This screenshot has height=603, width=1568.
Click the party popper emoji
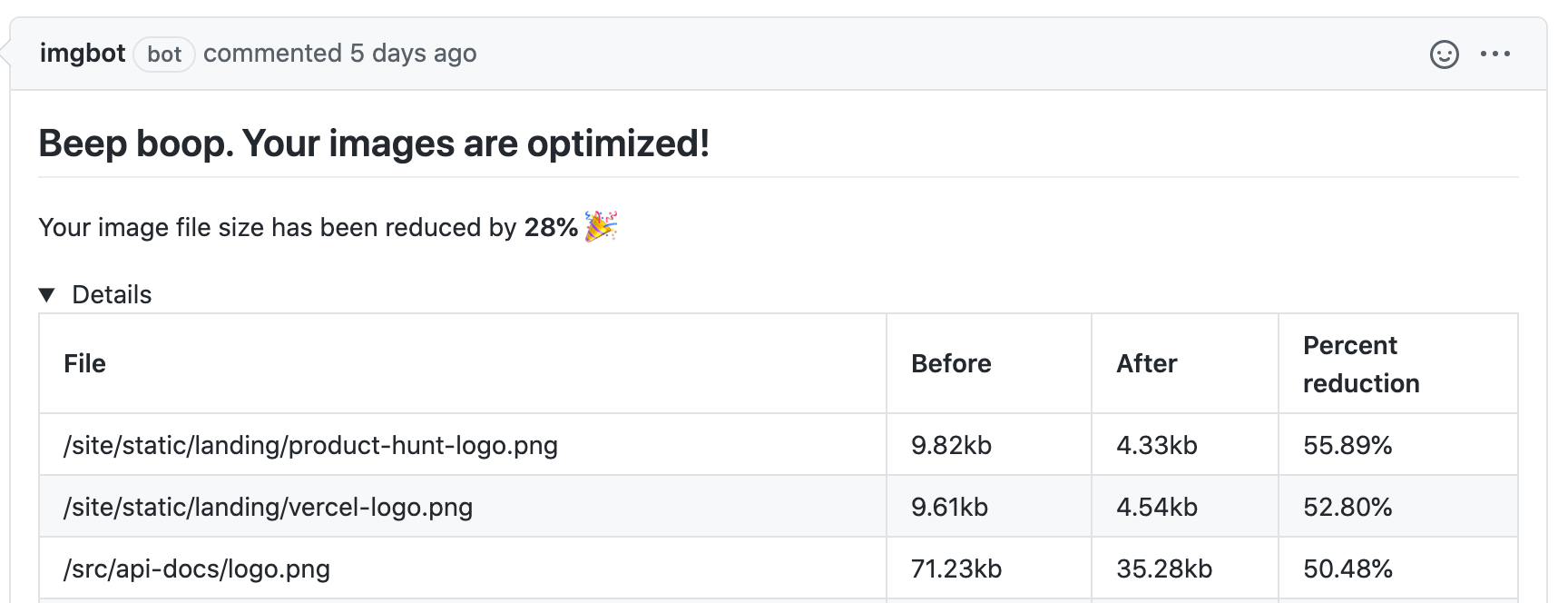[601, 226]
